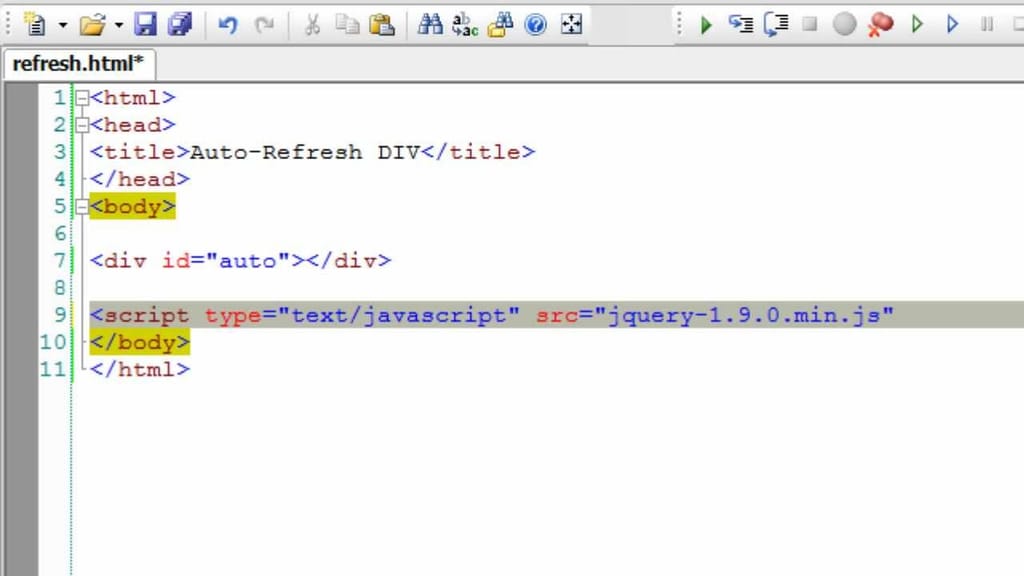Screen dimensions: 1024x576
Task: Switch to the refresh.html tab
Action: 78,64
